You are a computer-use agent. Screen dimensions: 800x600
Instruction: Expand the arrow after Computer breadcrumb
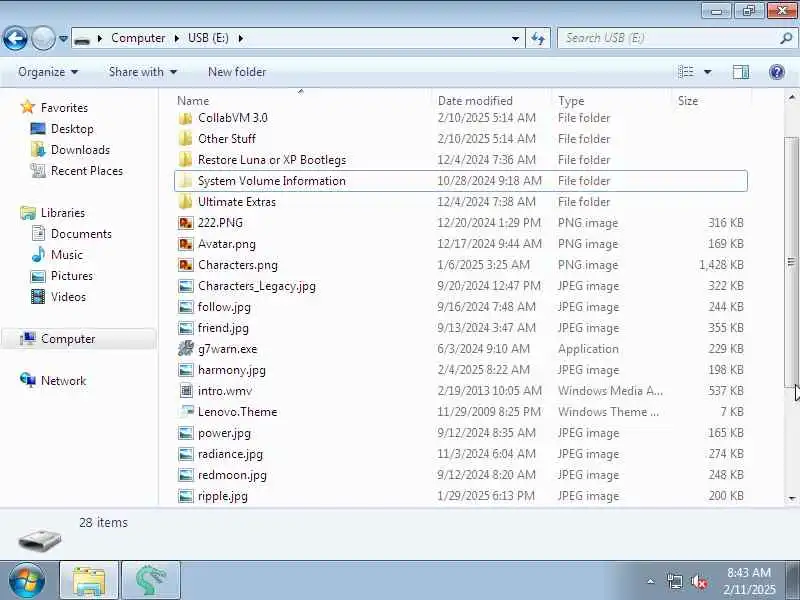pyautogui.click(x=177, y=38)
